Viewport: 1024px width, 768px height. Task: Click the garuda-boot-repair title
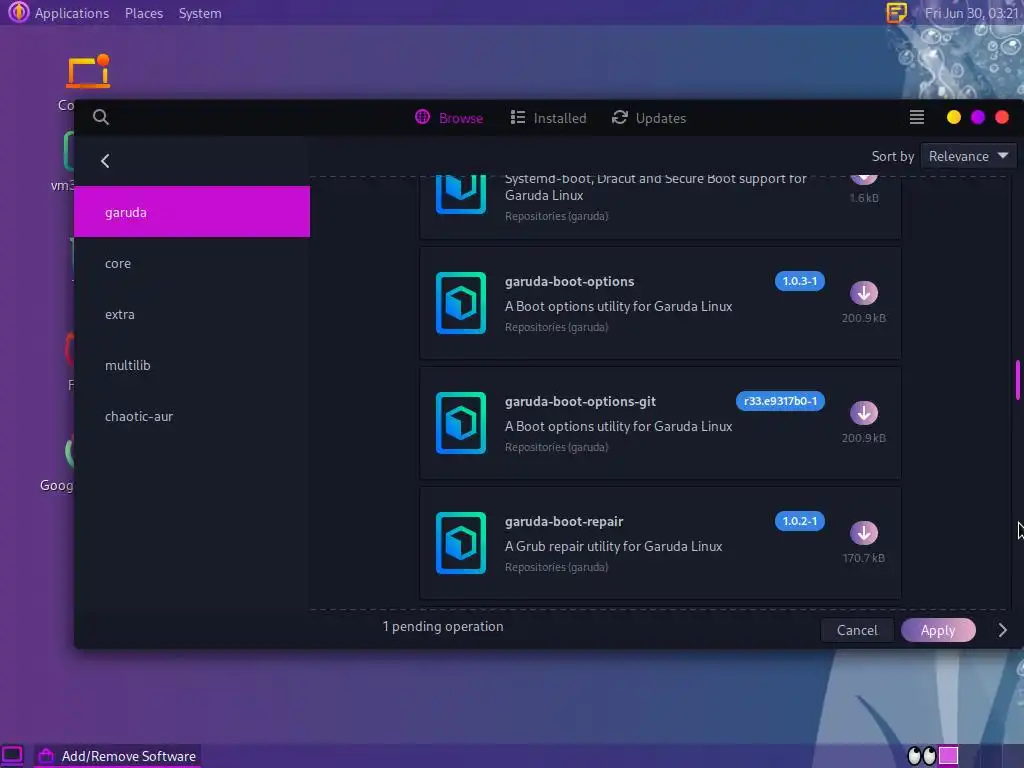coord(564,522)
